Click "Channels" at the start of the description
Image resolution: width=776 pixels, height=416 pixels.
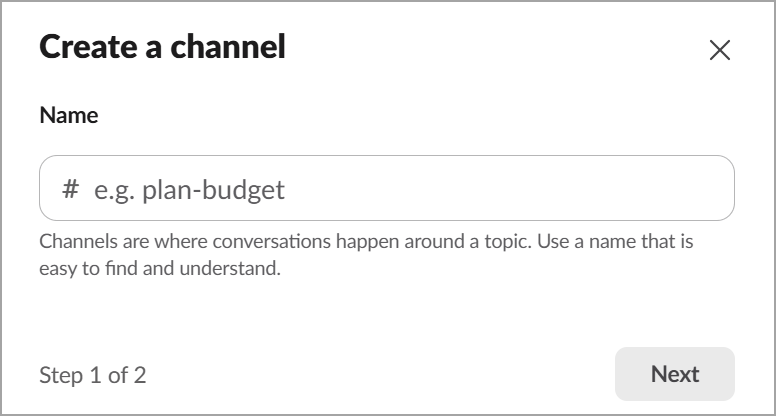77,242
